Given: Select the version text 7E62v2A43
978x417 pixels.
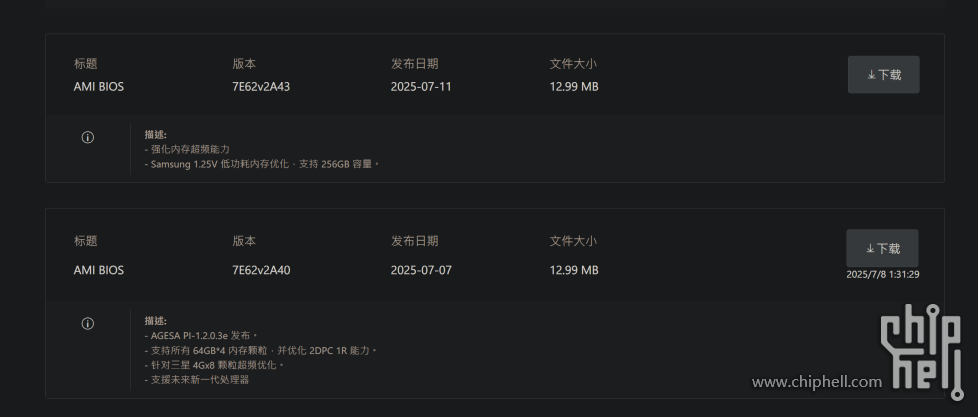Looking at the screenshot, I should coord(261,87).
